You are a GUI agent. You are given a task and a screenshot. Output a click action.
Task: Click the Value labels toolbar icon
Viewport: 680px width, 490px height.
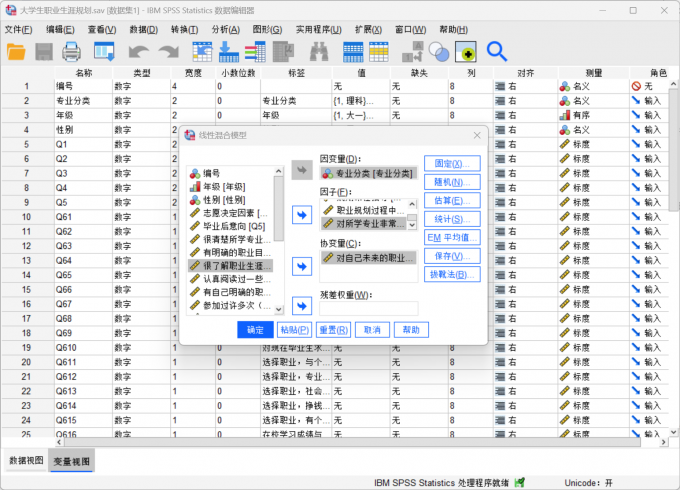(466, 52)
